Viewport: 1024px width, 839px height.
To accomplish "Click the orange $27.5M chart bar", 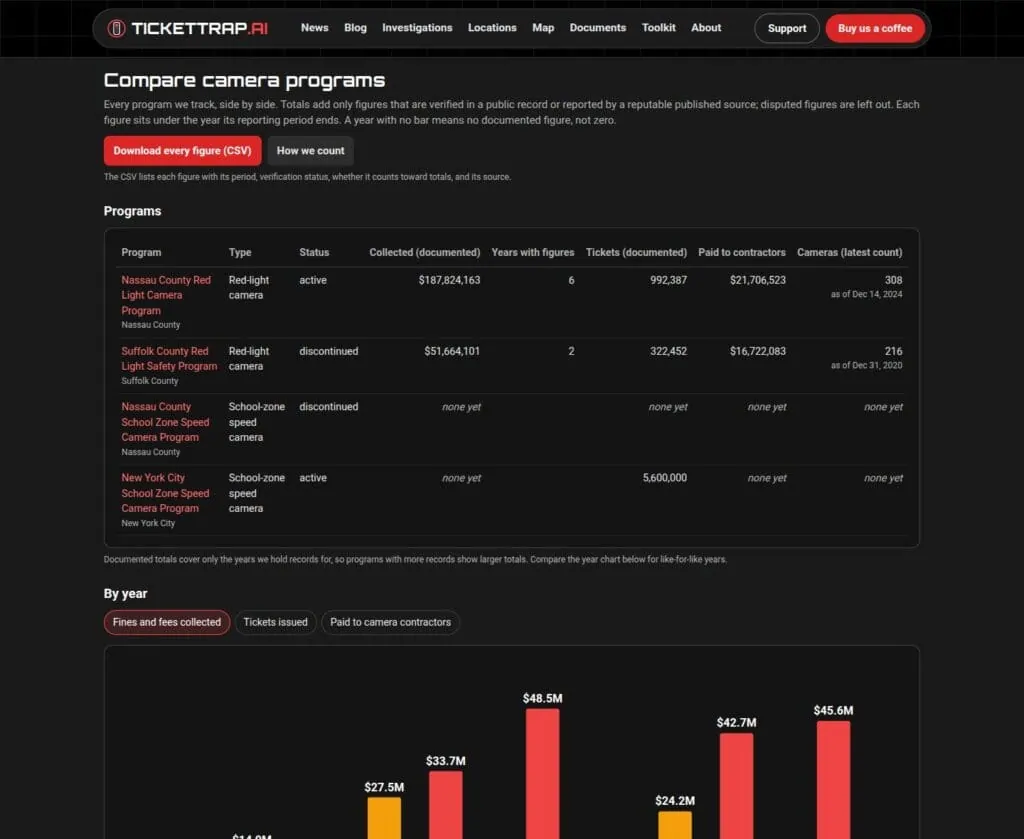I will point(384,818).
